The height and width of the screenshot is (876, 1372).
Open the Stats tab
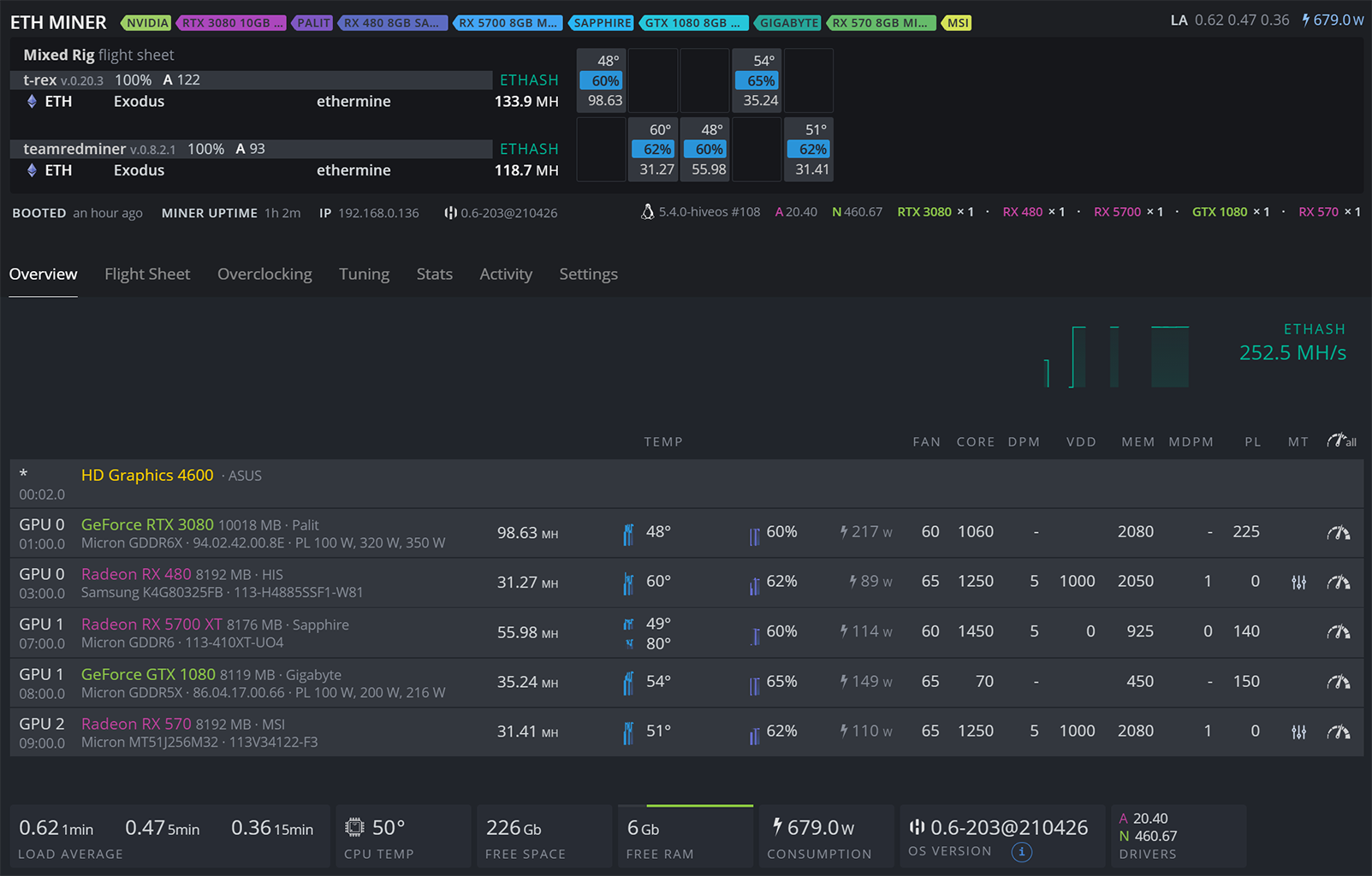[435, 274]
